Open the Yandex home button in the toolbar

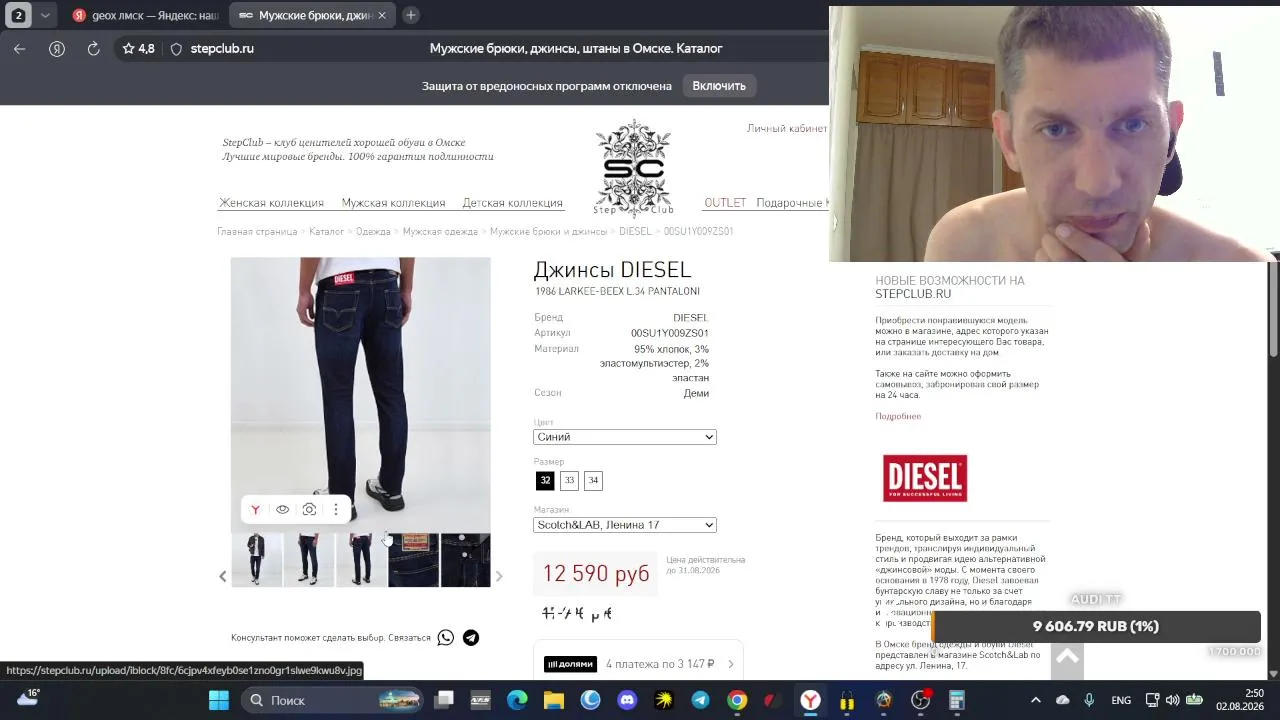(57, 48)
